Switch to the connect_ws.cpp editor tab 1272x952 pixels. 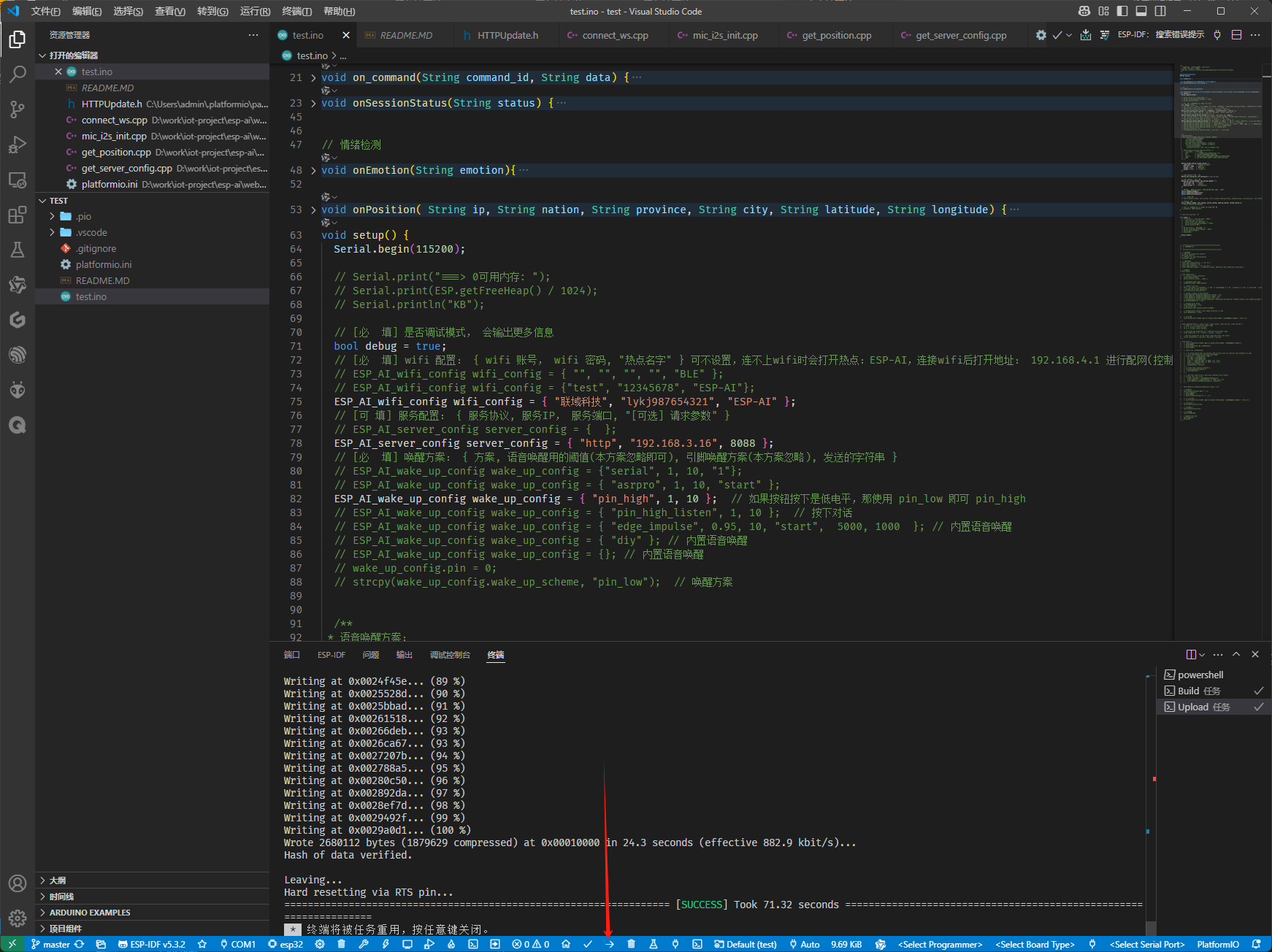[615, 35]
